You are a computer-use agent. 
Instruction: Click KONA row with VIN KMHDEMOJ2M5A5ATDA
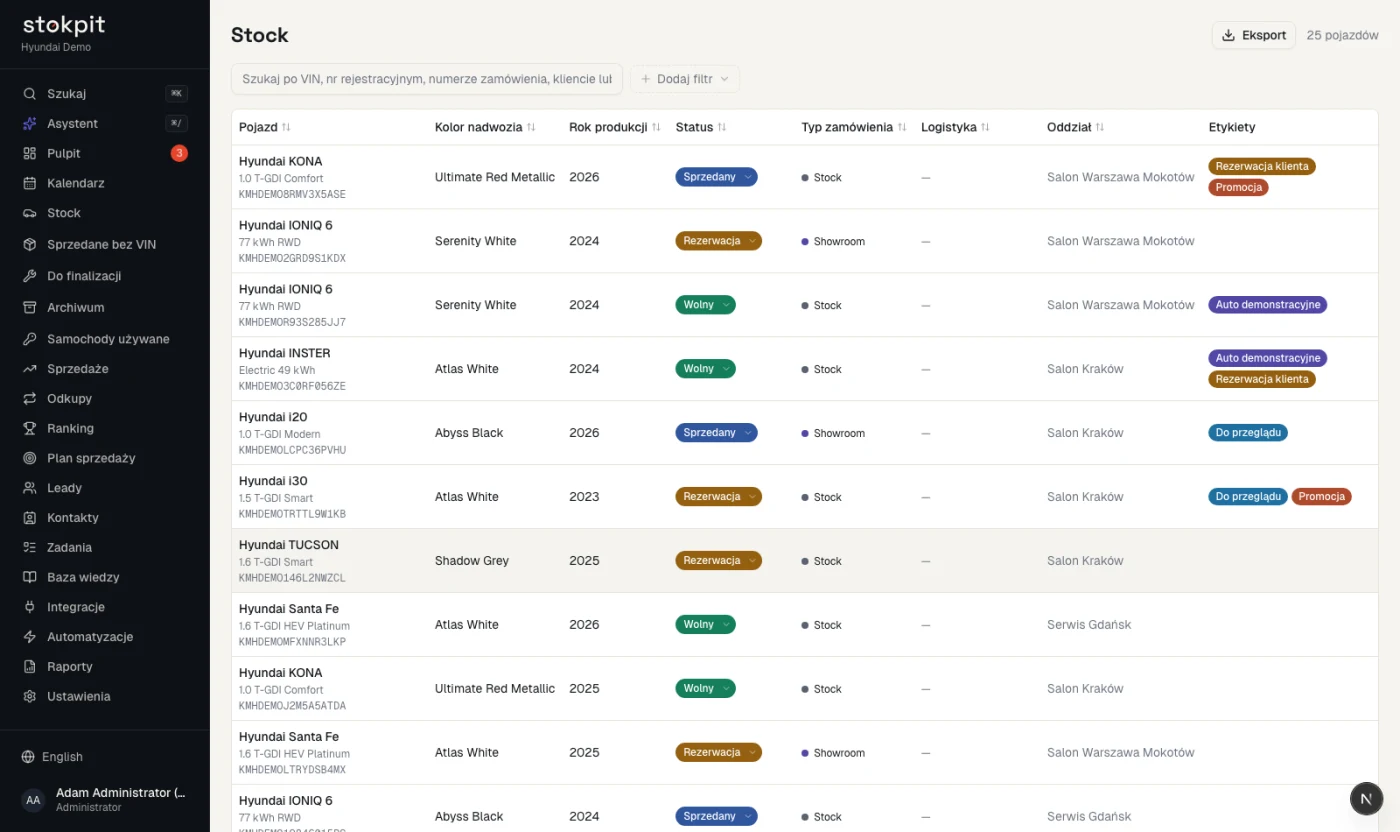pos(805,689)
